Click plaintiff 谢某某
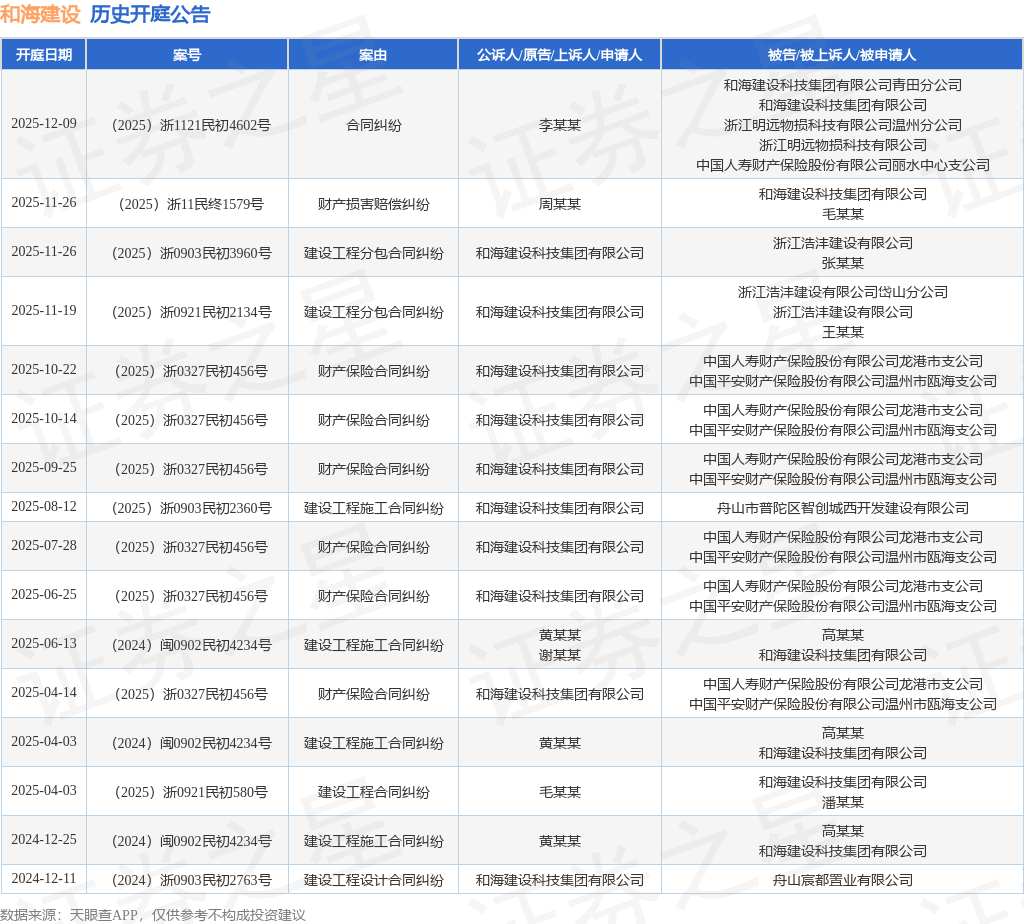Image resolution: width=1024 pixels, height=924 pixels. coord(560,655)
